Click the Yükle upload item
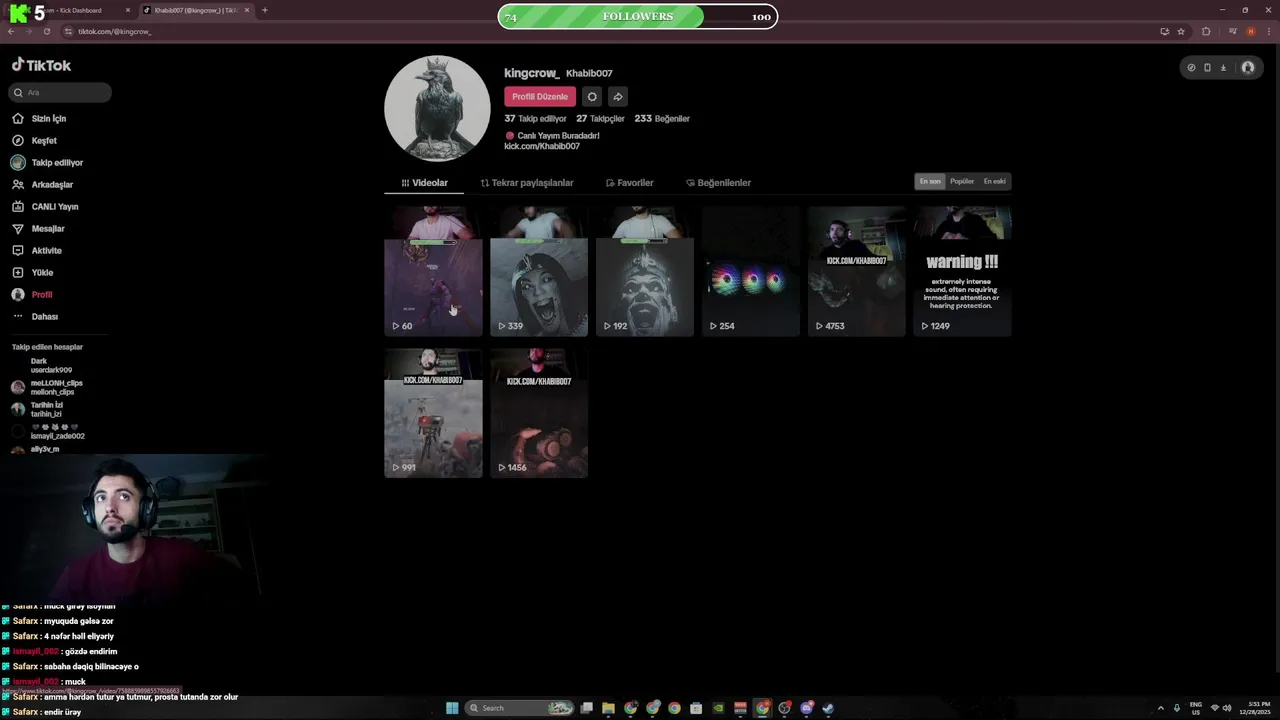Screen dimensions: 1280x720 (32, 272)
